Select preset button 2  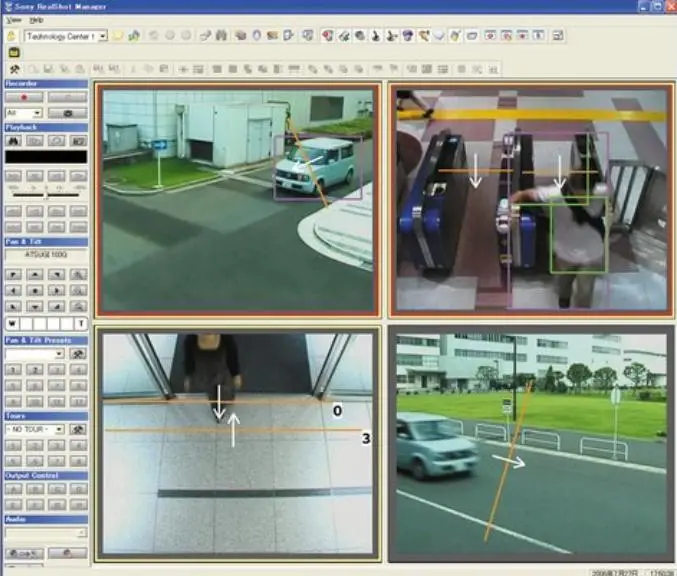coord(35,370)
